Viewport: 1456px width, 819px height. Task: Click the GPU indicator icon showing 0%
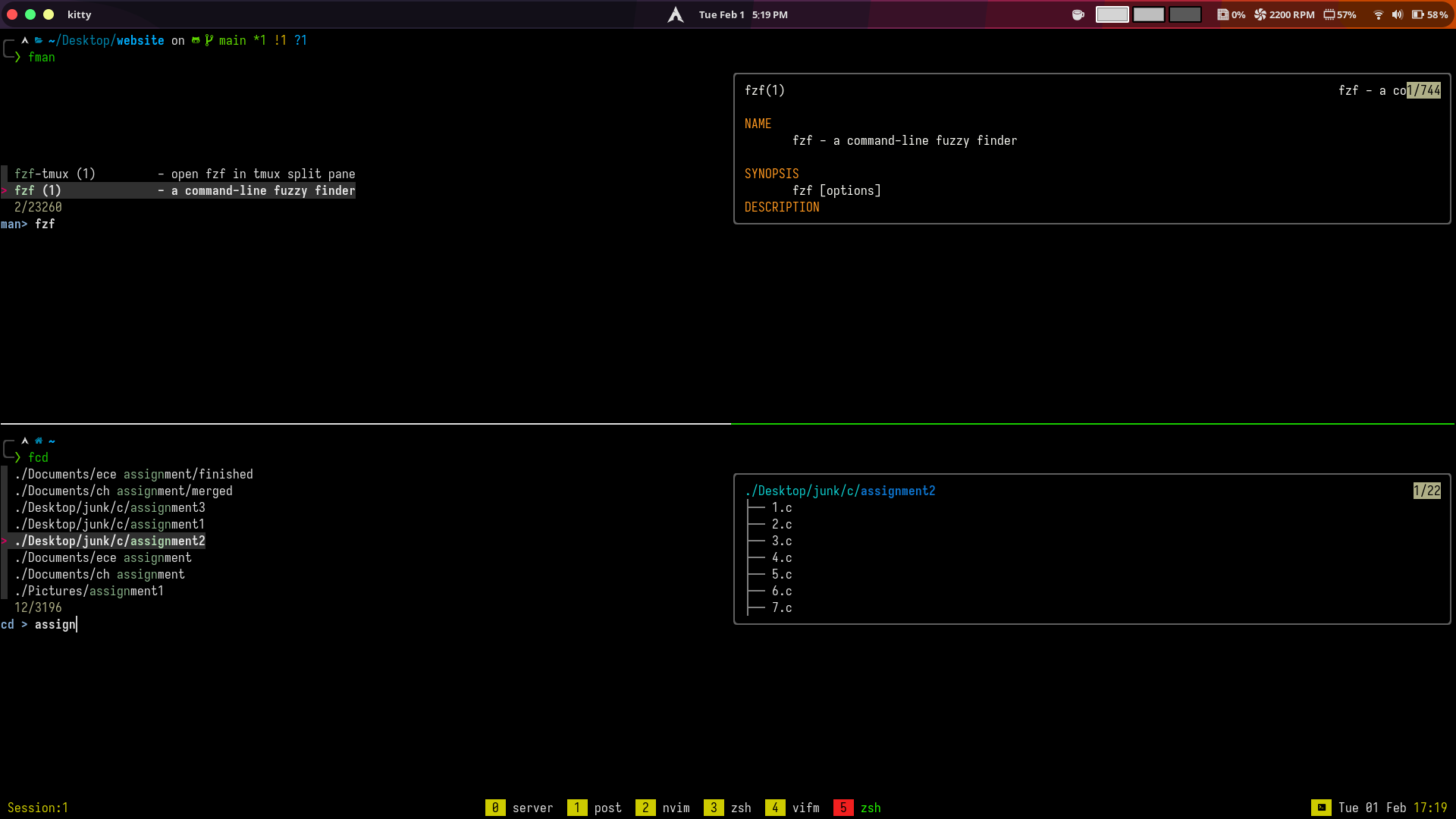click(1222, 14)
